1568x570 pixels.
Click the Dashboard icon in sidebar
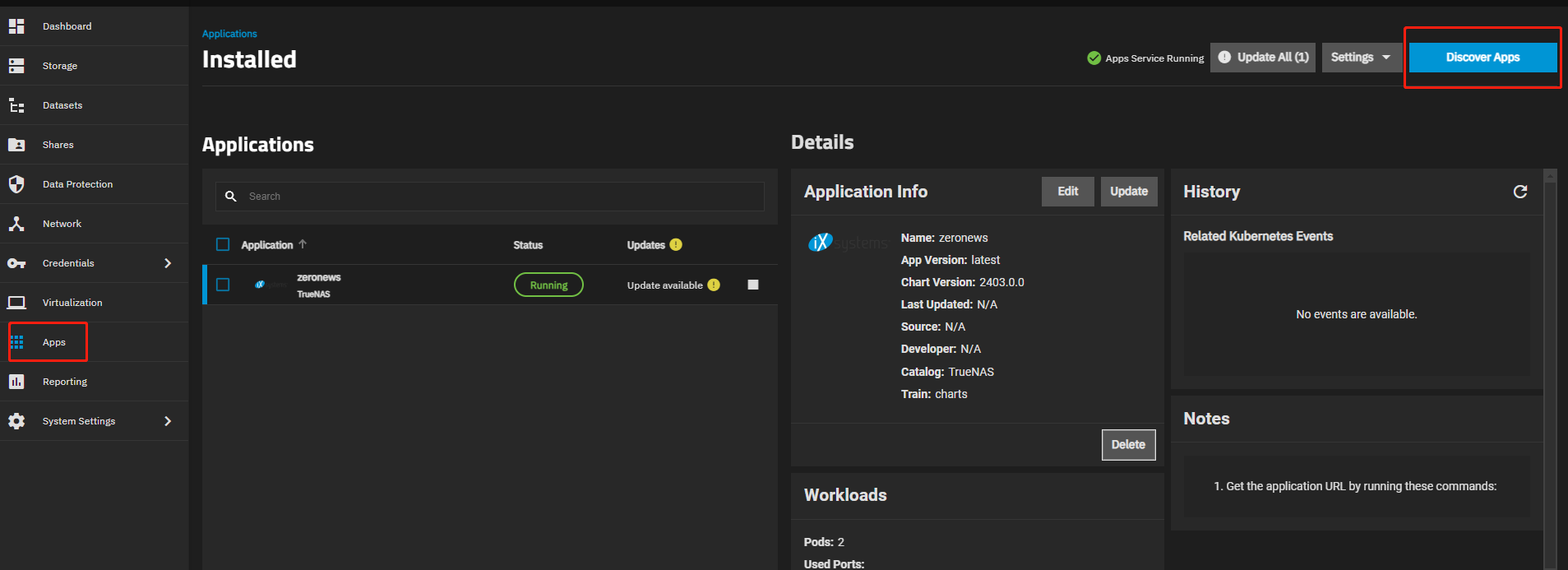point(16,26)
